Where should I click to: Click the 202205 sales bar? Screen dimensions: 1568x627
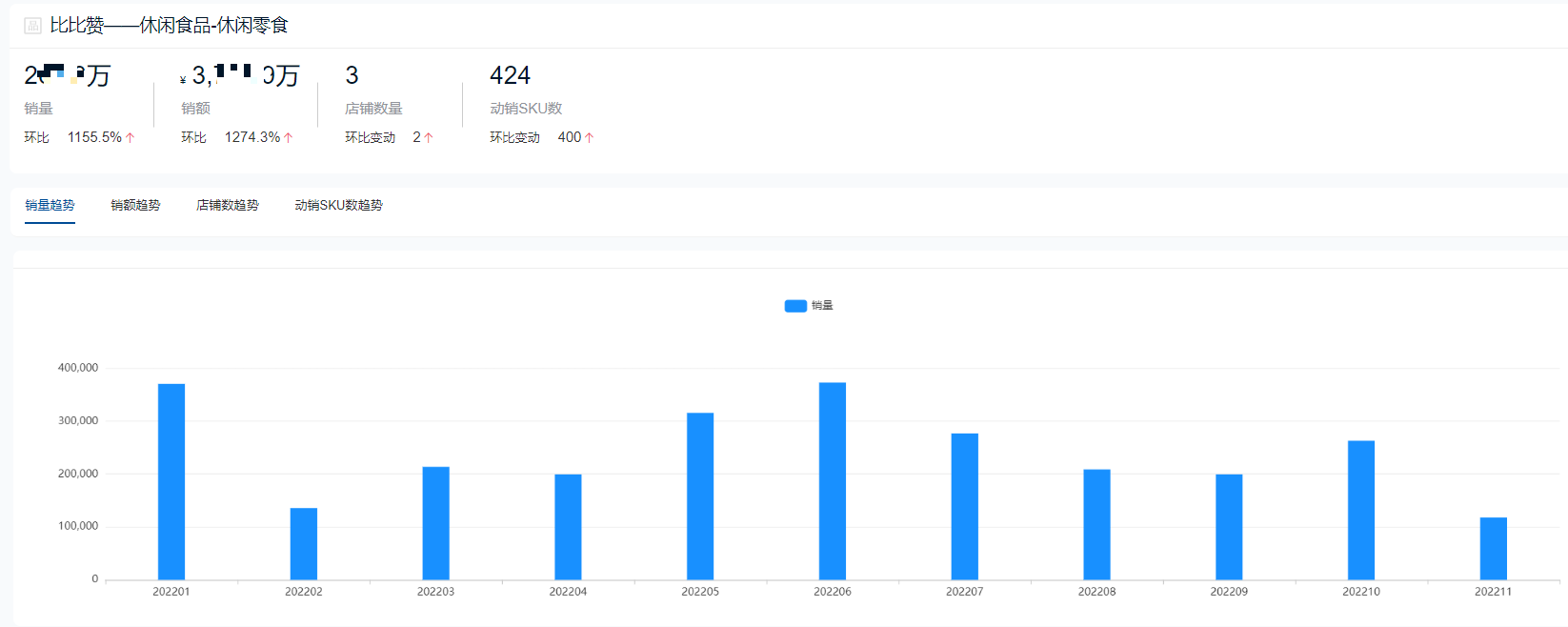click(700, 496)
